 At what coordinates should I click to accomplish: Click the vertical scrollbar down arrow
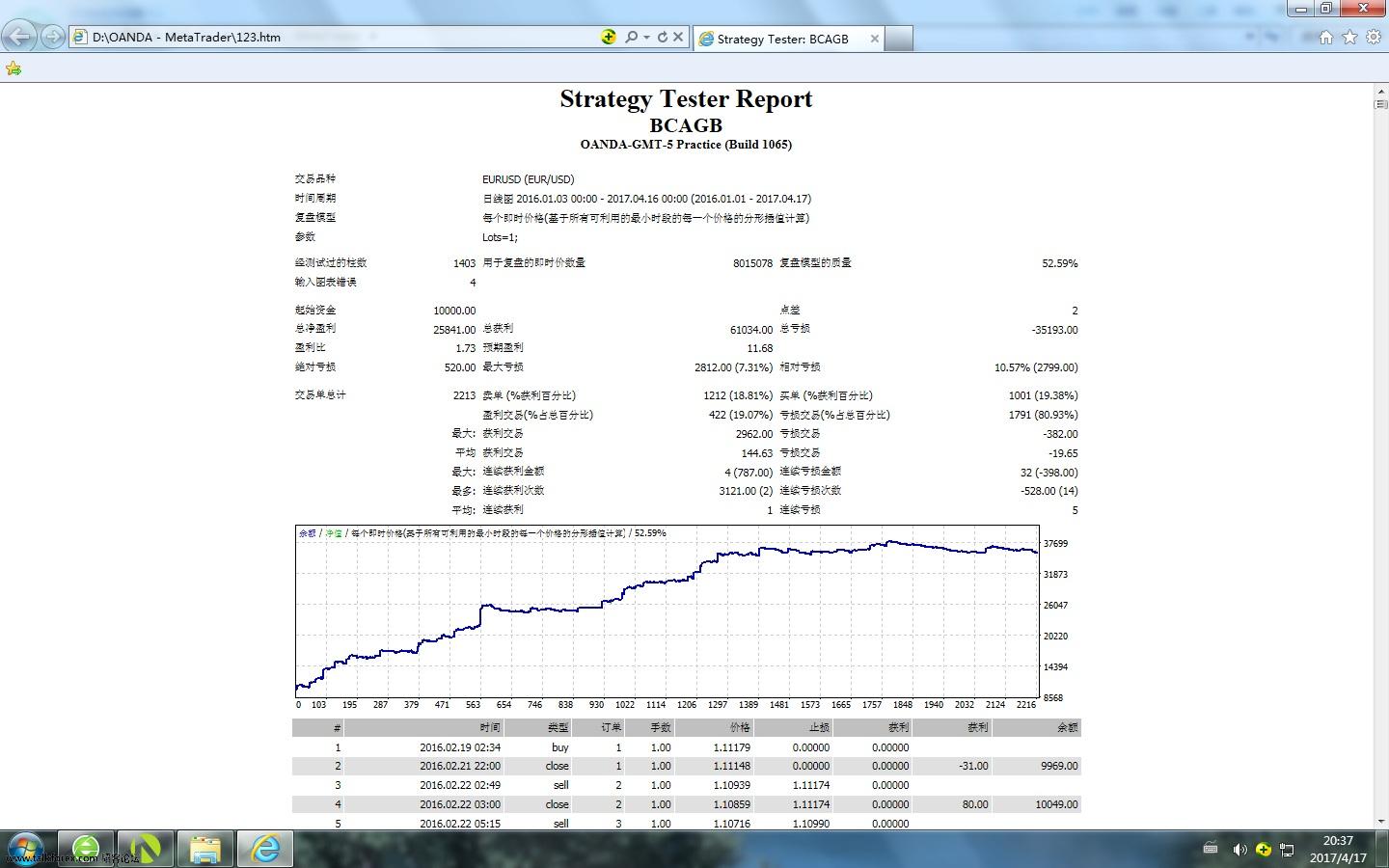(1380, 822)
